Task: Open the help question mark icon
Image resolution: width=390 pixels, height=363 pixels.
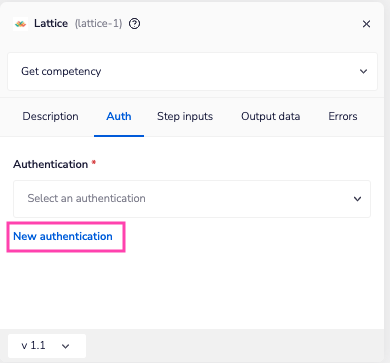Action: [135, 24]
